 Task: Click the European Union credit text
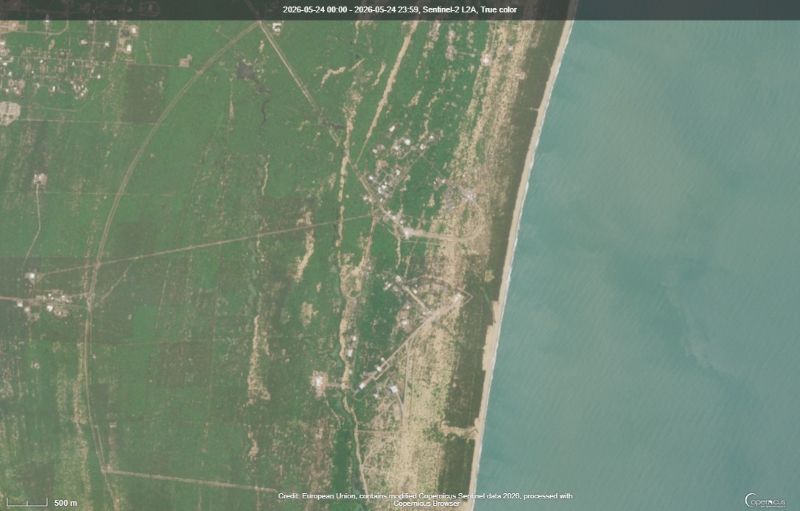(426, 499)
